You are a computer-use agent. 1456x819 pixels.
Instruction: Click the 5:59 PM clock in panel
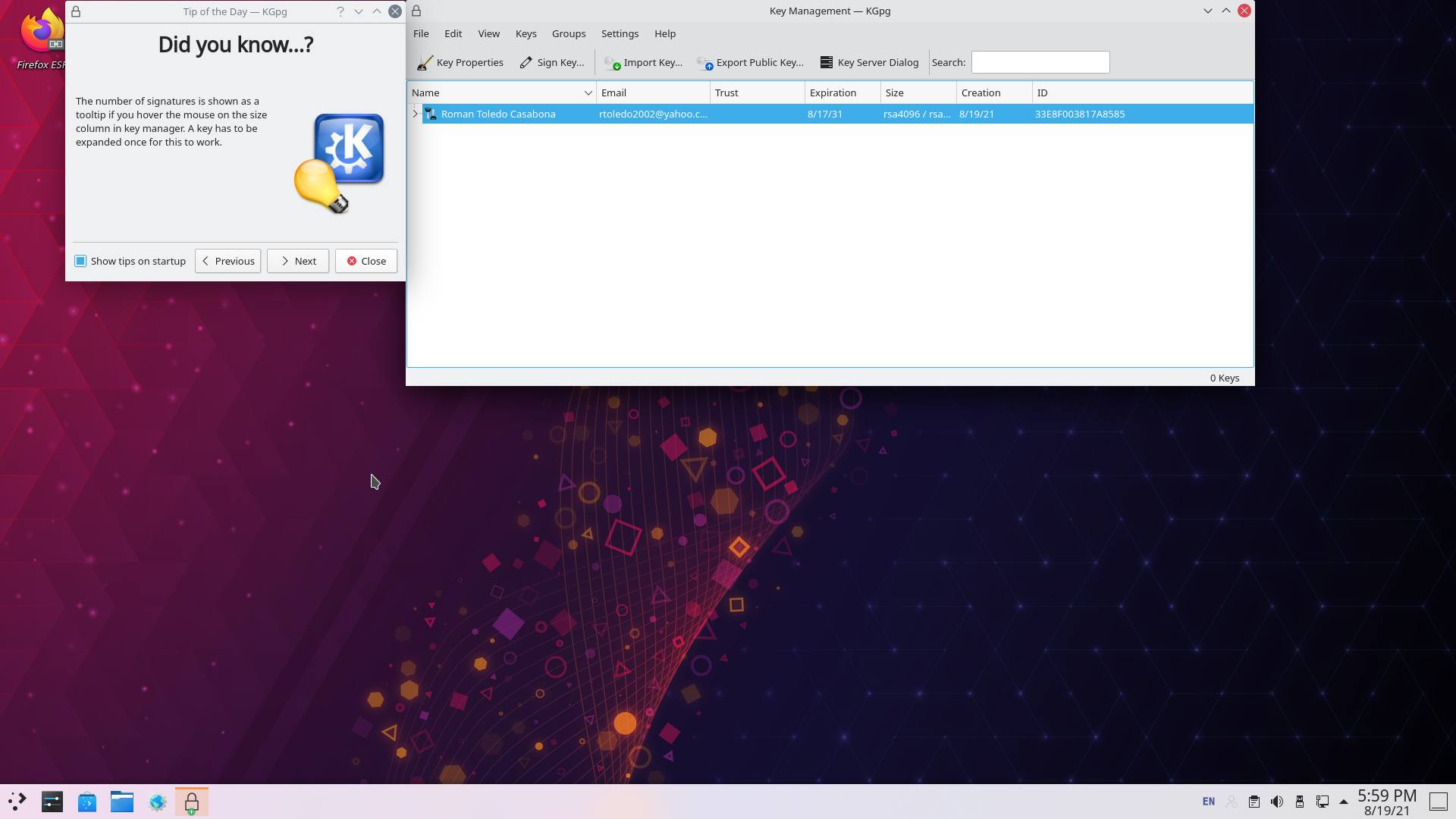click(1387, 795)
